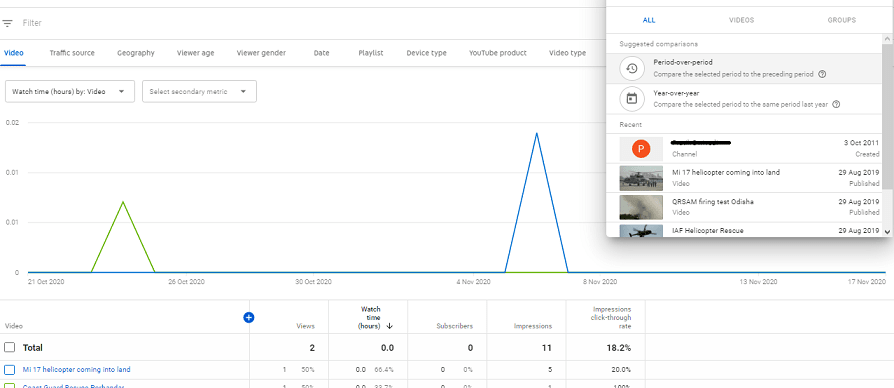This screenshot has width=894, height=388.
Task: Open the Mi 17 helicopter coming into land link
Action: click(76, 370)
